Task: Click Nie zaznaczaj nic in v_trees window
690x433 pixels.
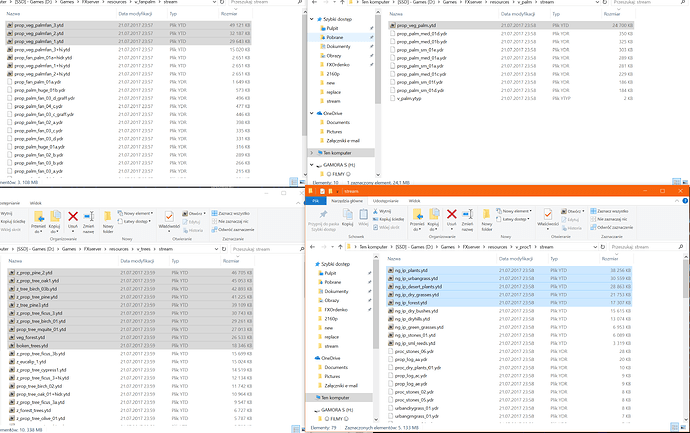Action: [230, 221]
